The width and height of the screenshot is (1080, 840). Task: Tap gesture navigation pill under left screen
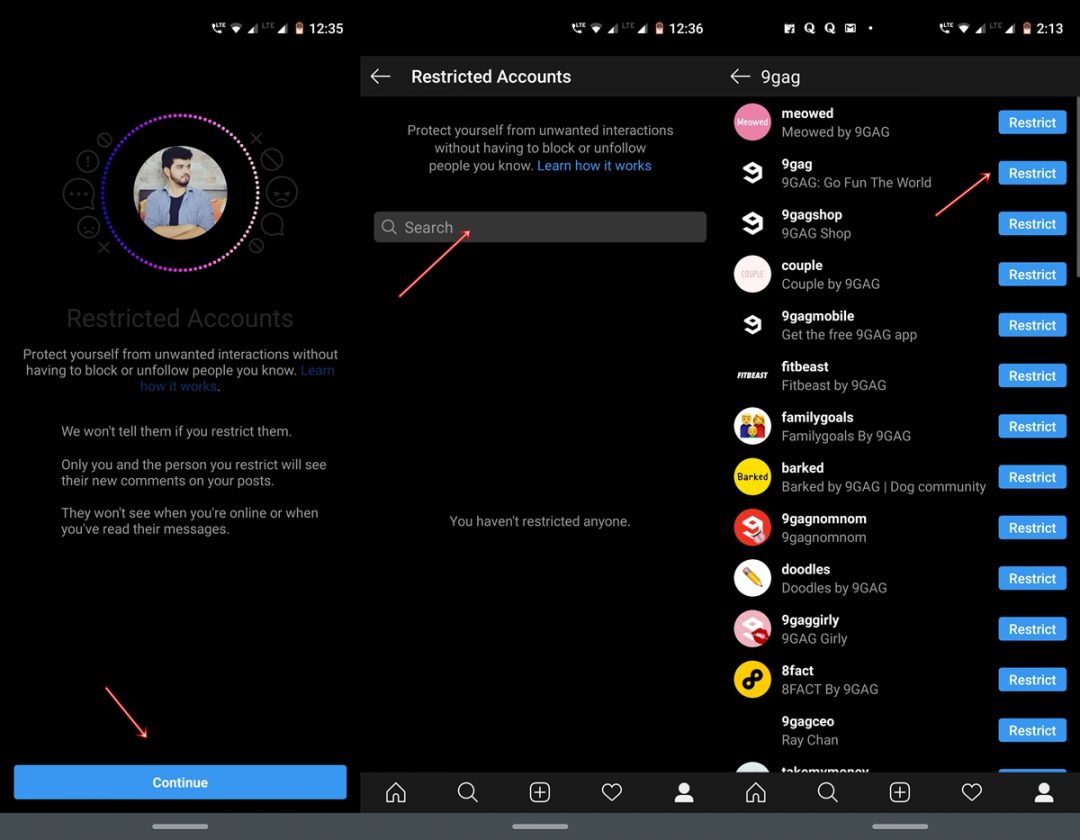pyautogui.click(x=180, y=826)
